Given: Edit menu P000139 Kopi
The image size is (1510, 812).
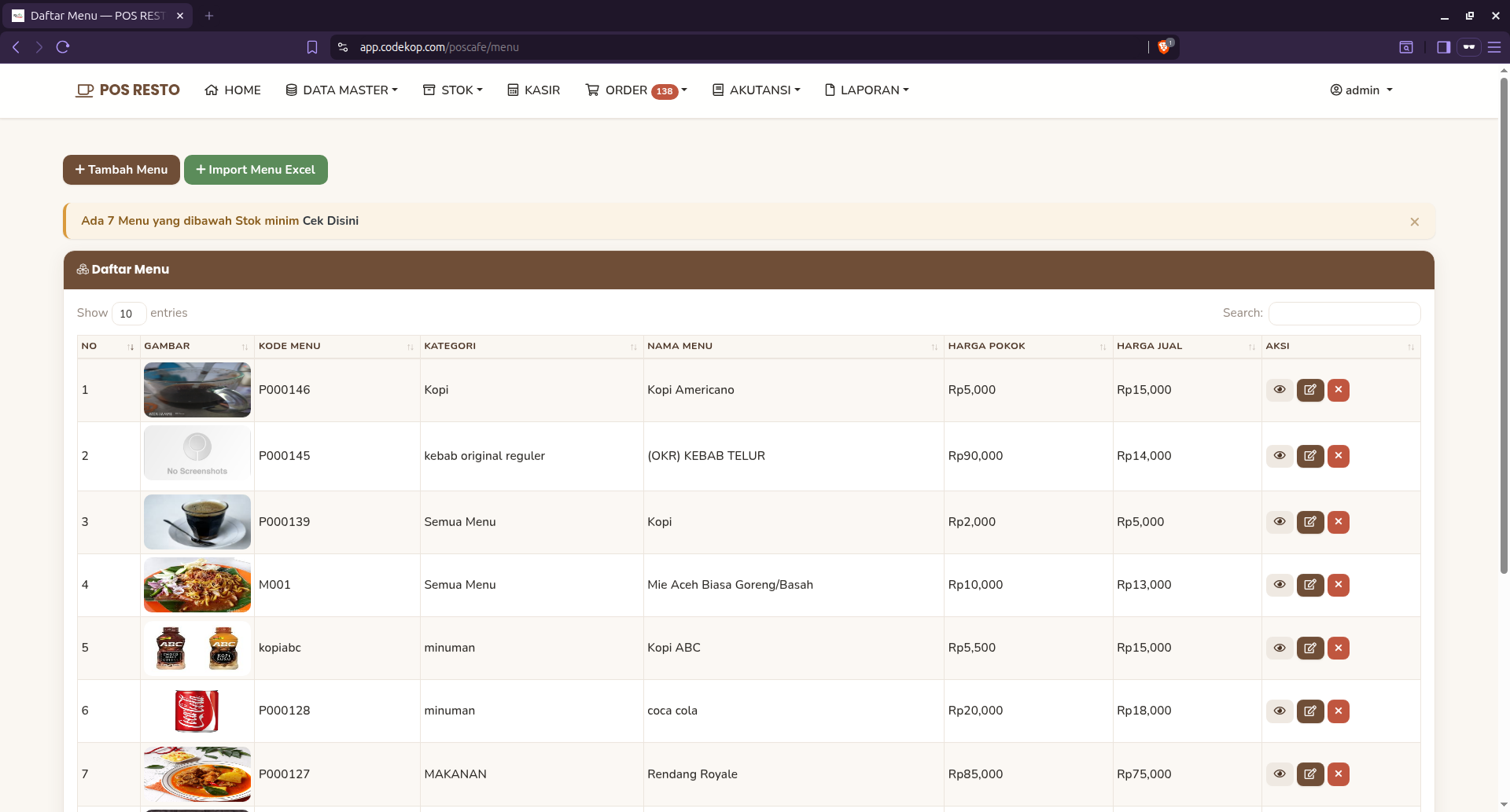Looking at the screenshot, I should point(1310,522).
